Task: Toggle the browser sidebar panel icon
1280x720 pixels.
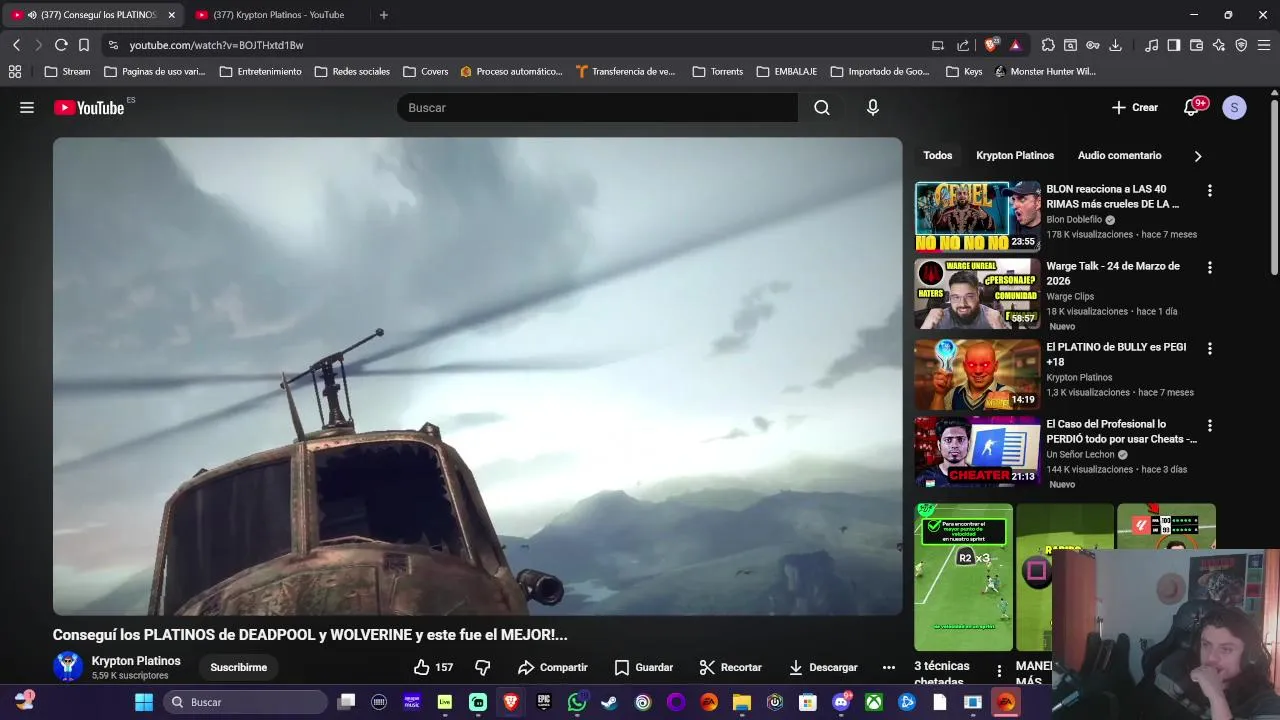Action: coord(1174,45)
